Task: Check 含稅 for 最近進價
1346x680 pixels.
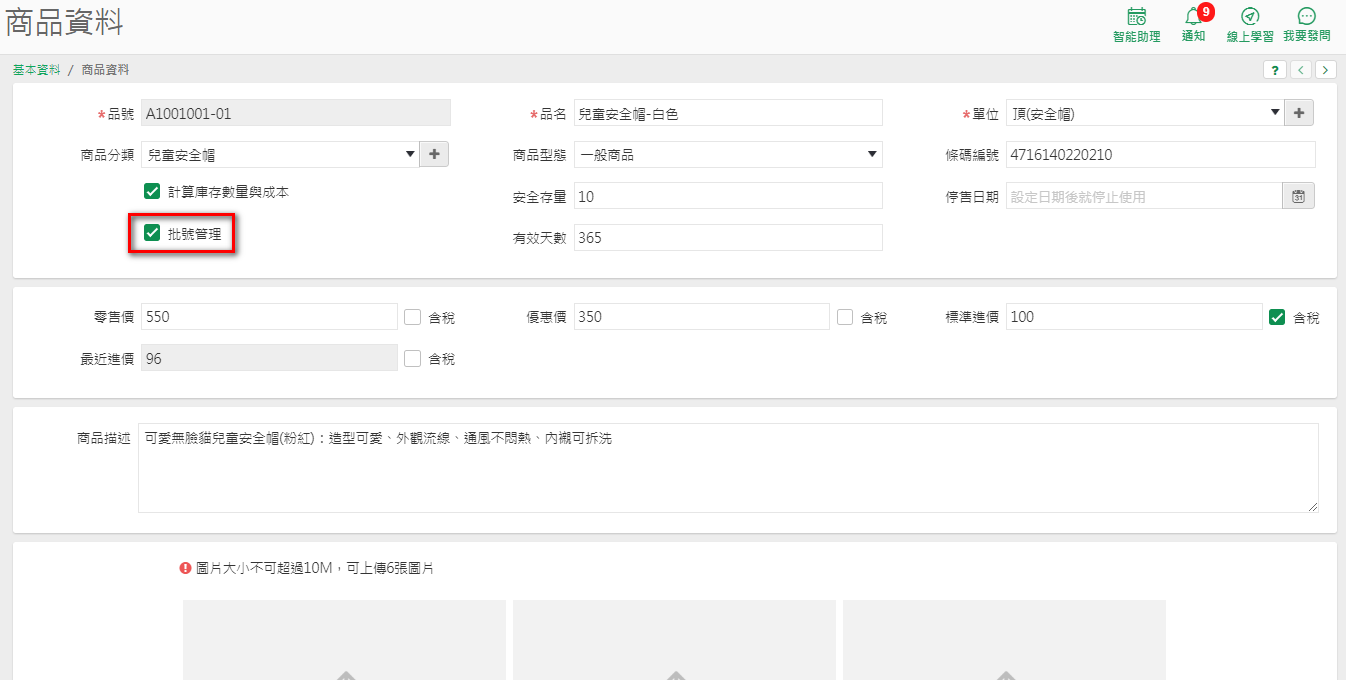Action: [x=413, y=358]
